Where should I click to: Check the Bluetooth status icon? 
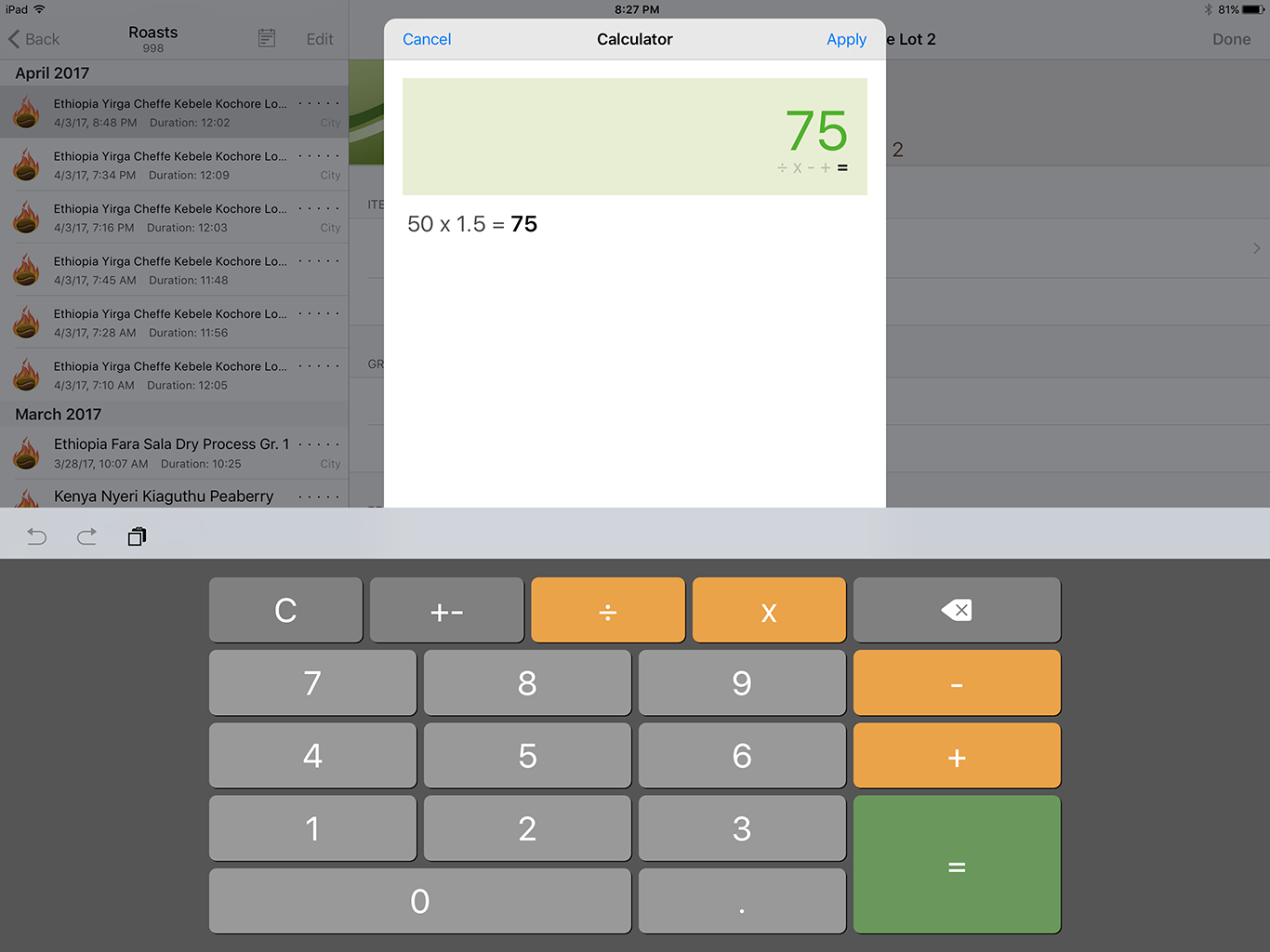pos(1209,9)
